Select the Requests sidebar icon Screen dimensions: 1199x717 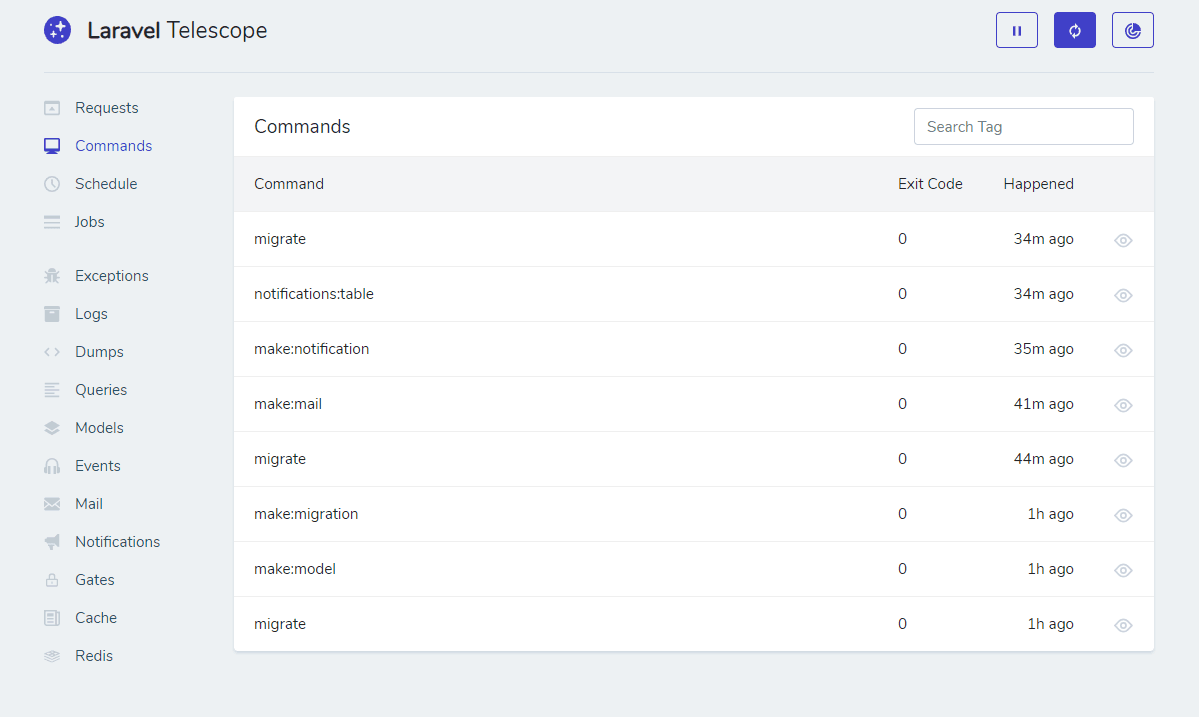tap(52, 107)
